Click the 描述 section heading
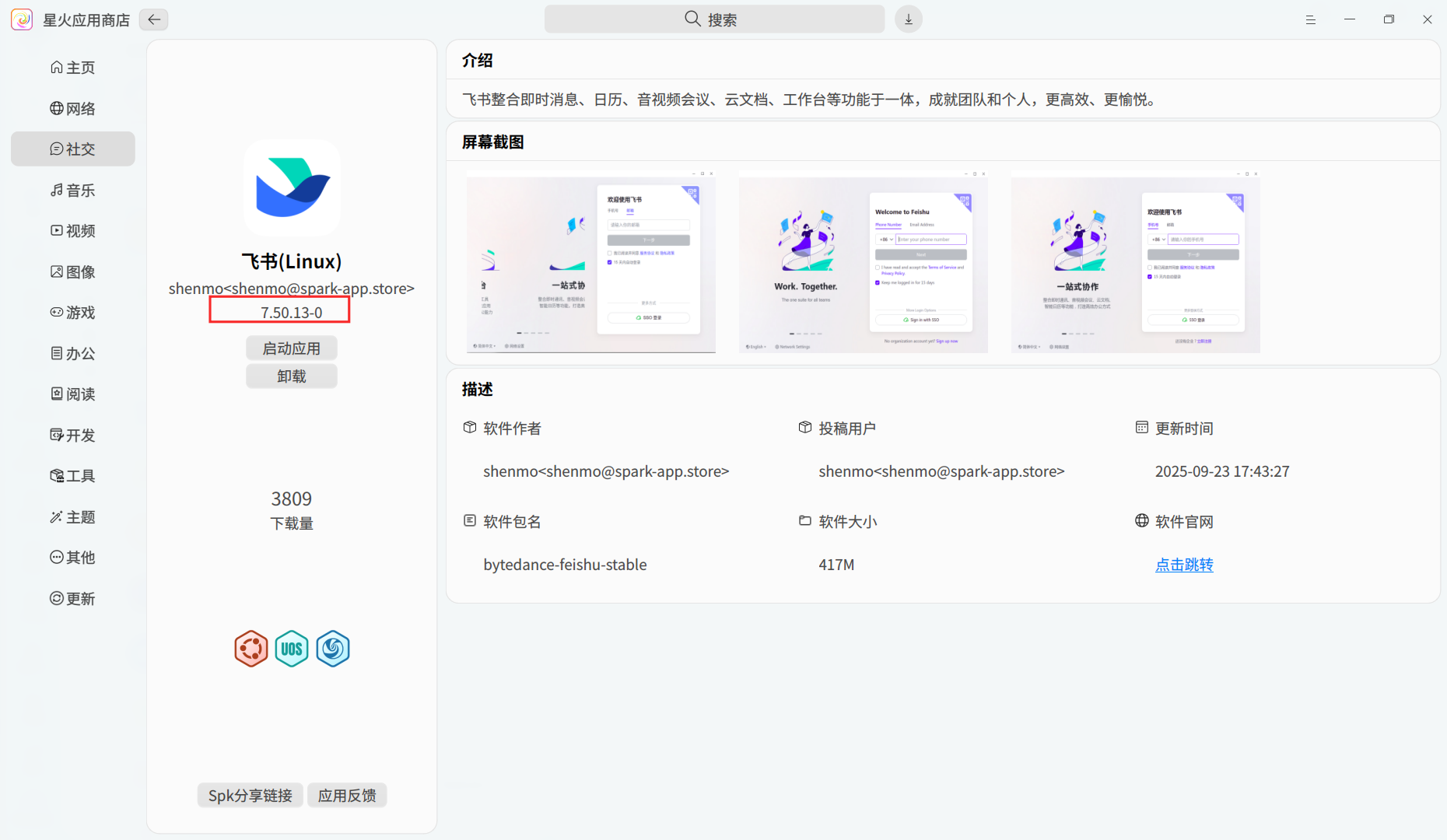 [477, 389]
